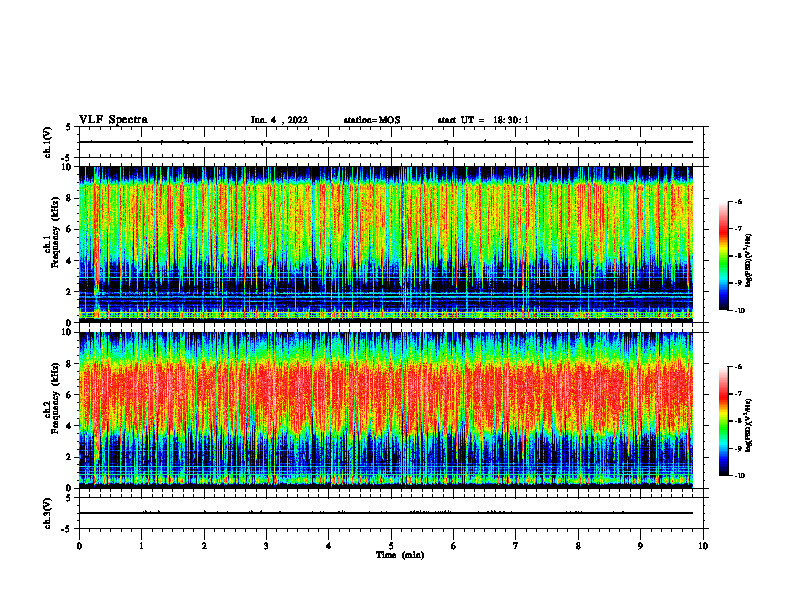
Task: Click the ch.1 spectrogram panel
Action: (x=386, y=244)
